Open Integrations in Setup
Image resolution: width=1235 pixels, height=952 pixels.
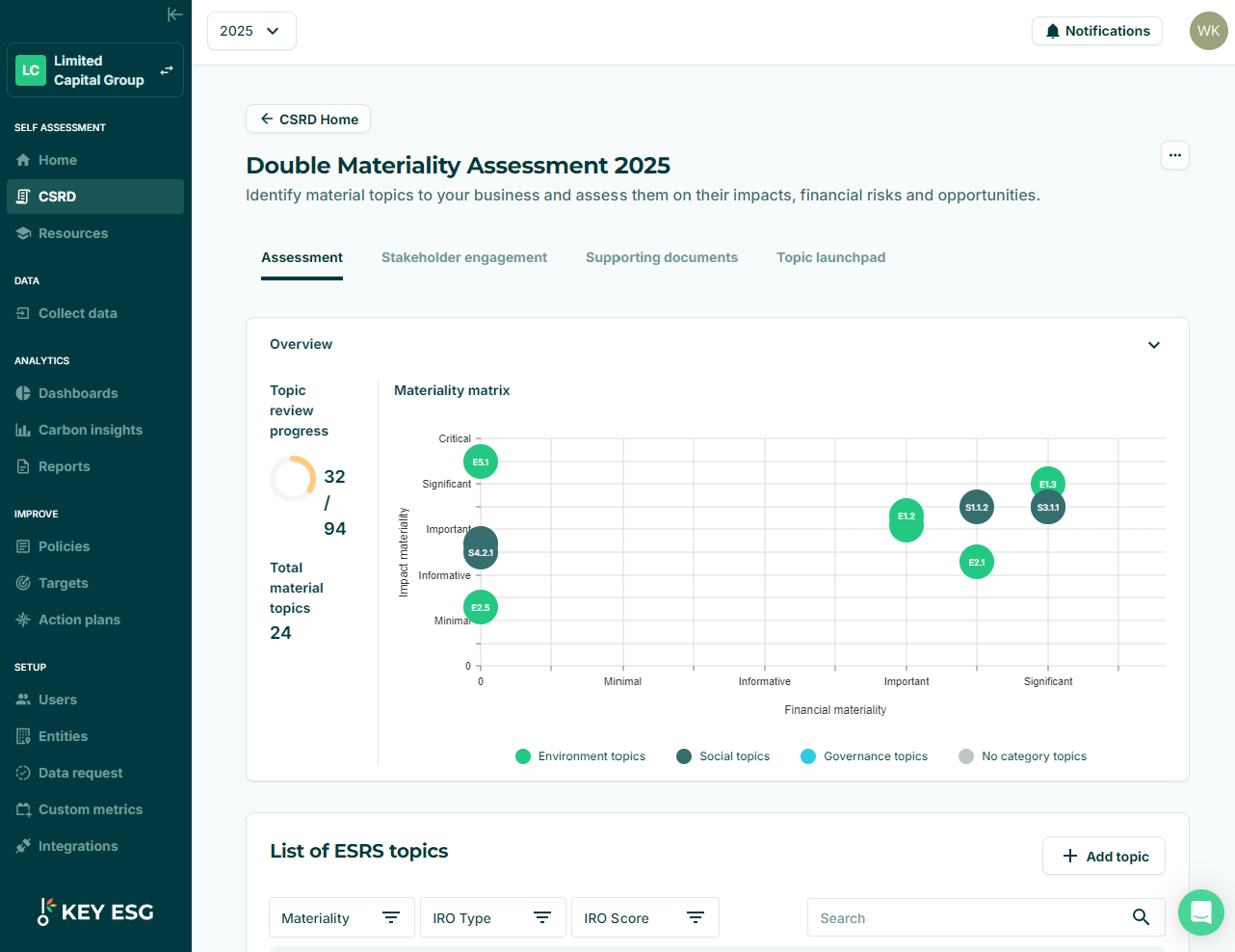point(78,845)
